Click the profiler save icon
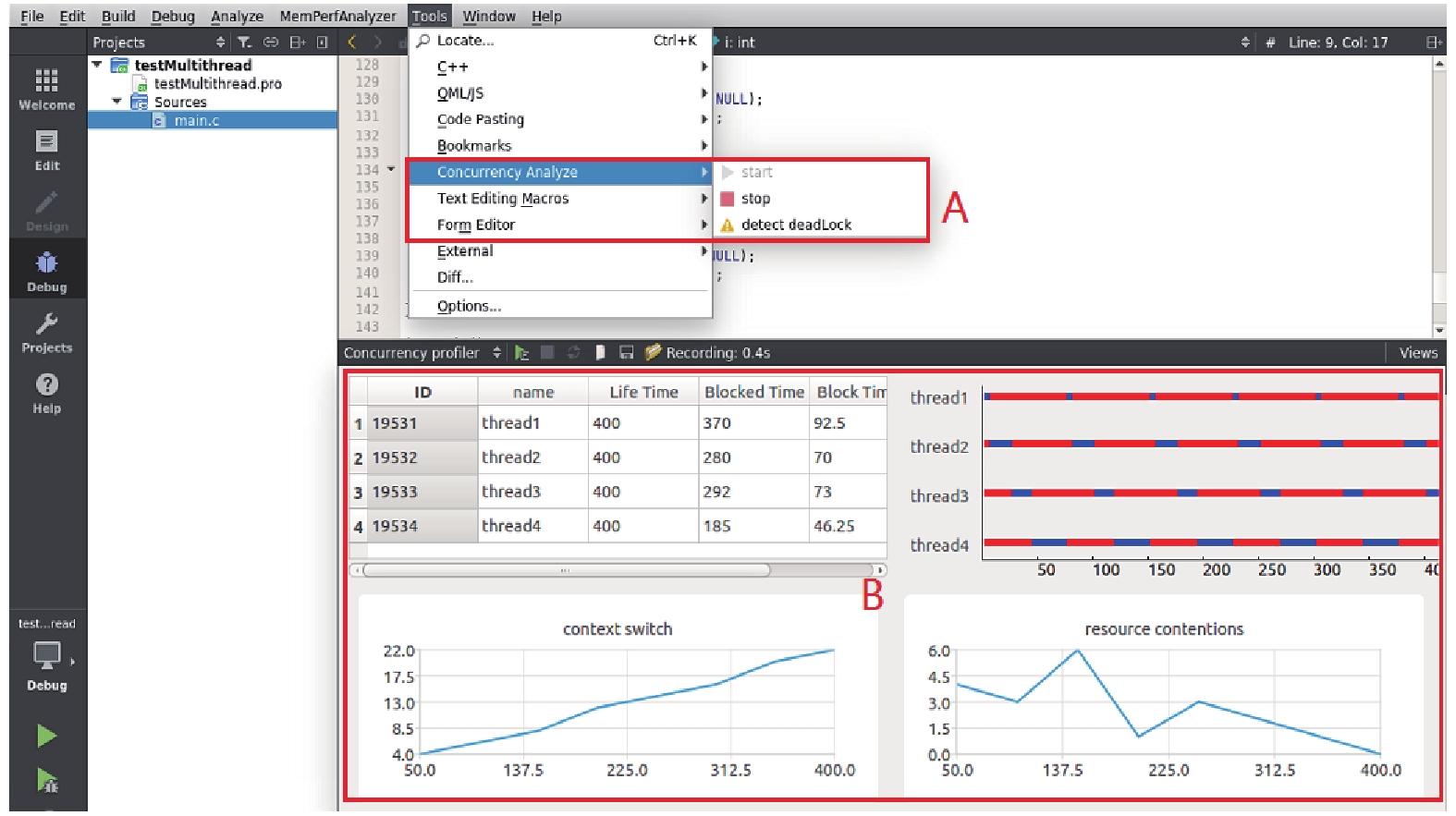Image resolution: width=1456 pixels, height=816 pixels. [626, 353]
